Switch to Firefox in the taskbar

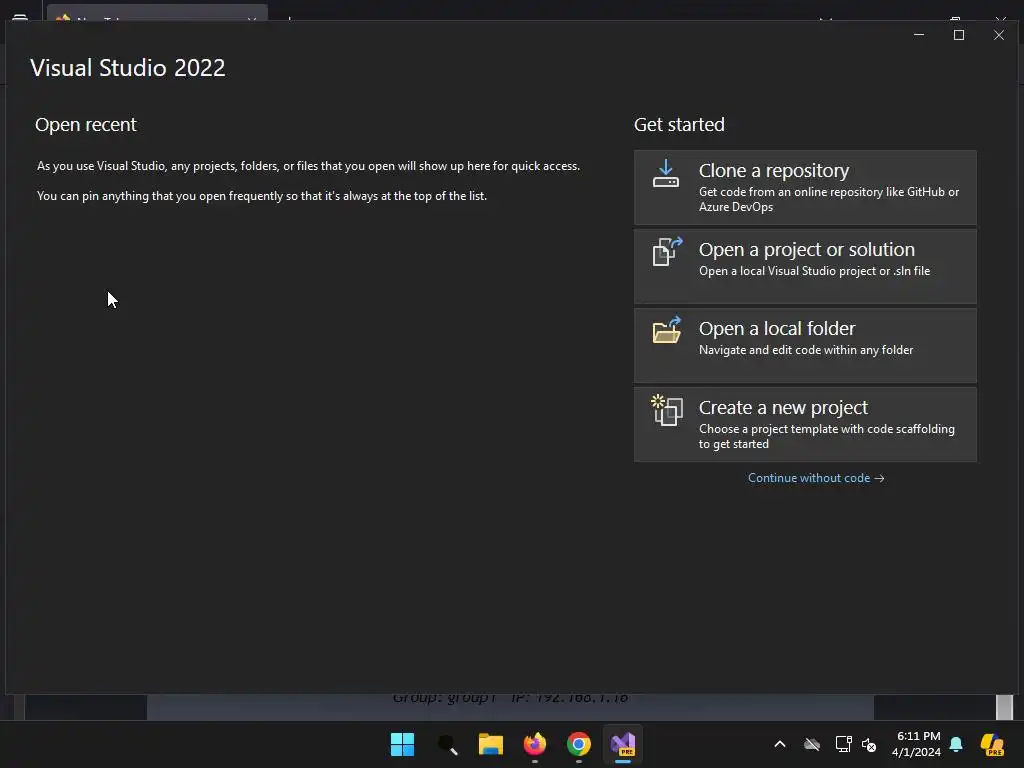point(535,744)
